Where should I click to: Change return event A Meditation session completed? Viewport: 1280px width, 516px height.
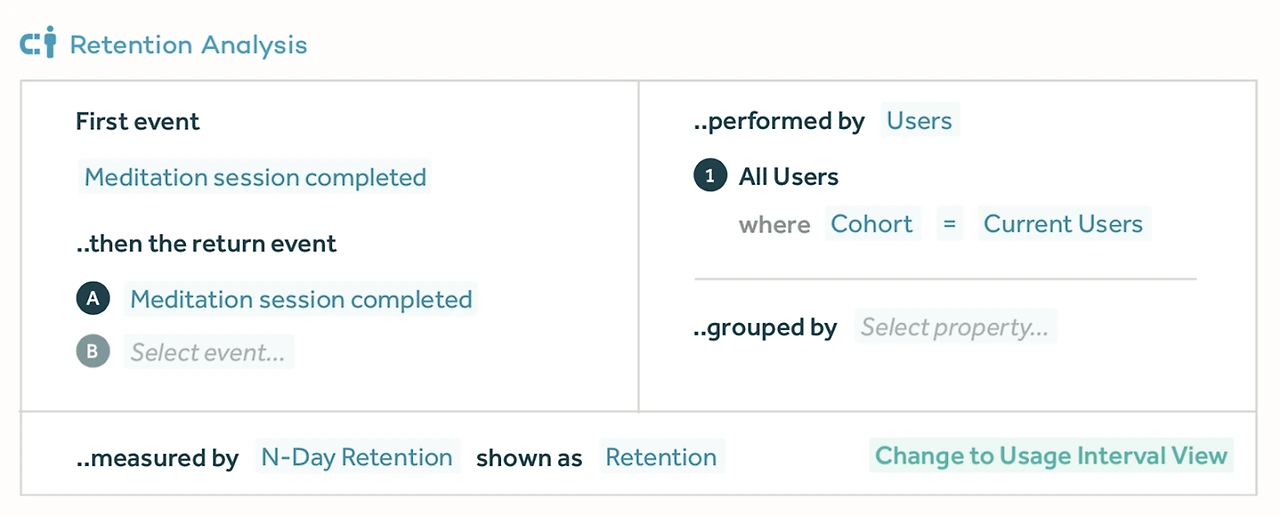(301, 299)
